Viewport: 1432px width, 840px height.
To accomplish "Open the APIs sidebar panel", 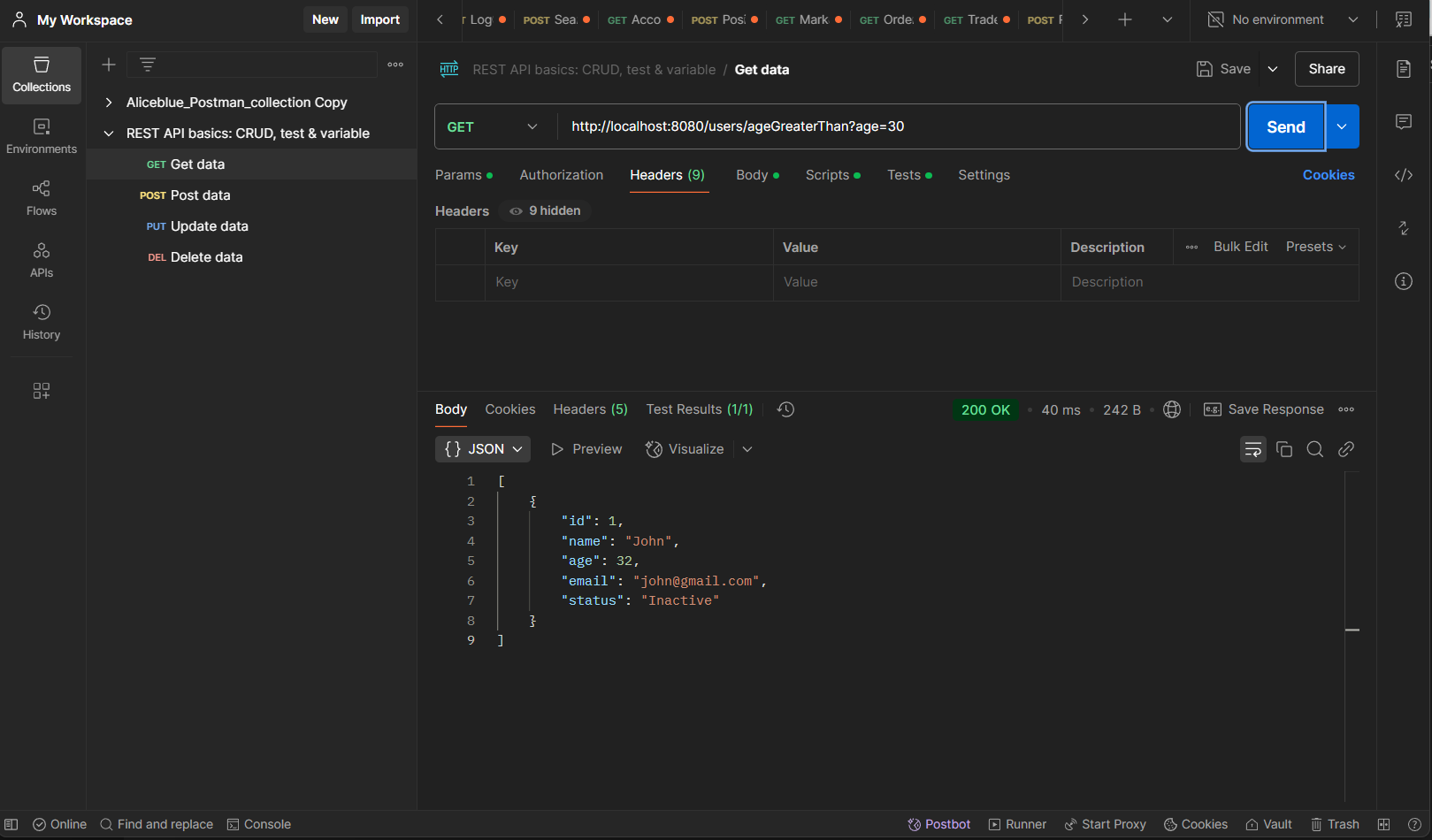I will tap(42, 261).
